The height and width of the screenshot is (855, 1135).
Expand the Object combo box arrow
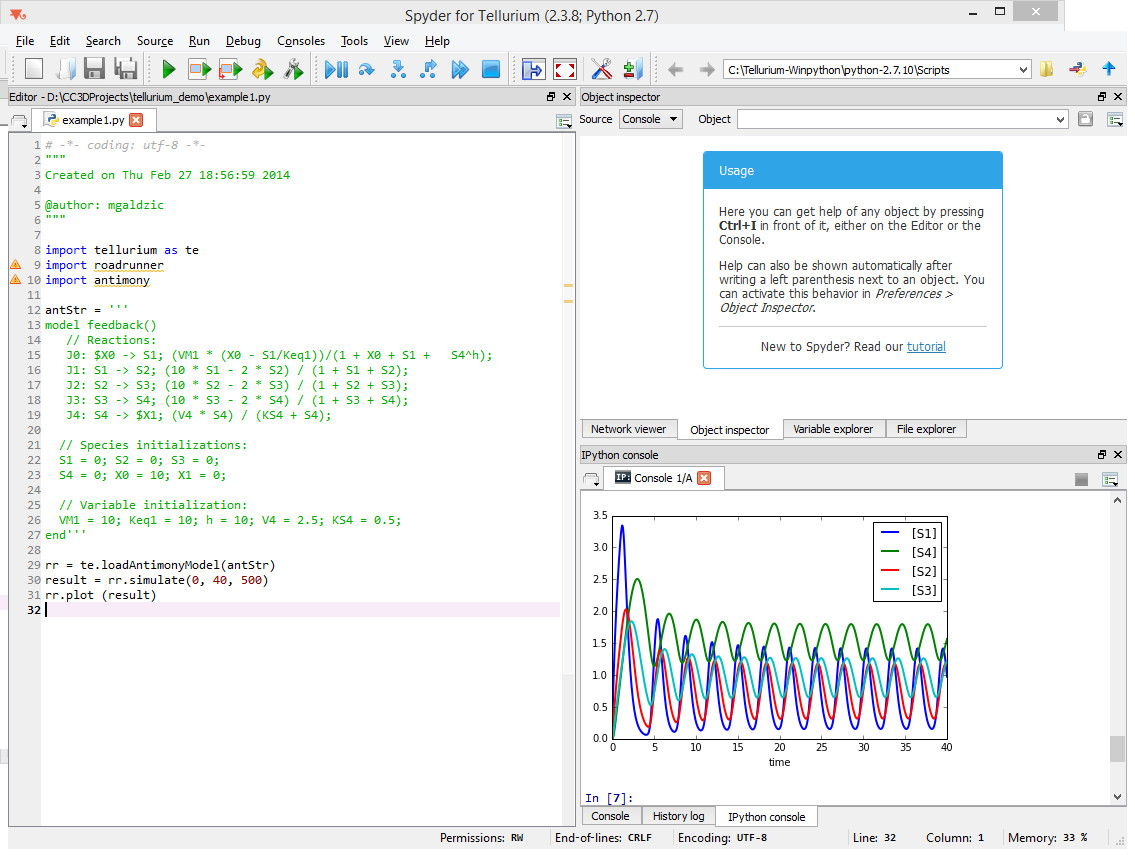tap(1060, 119)
